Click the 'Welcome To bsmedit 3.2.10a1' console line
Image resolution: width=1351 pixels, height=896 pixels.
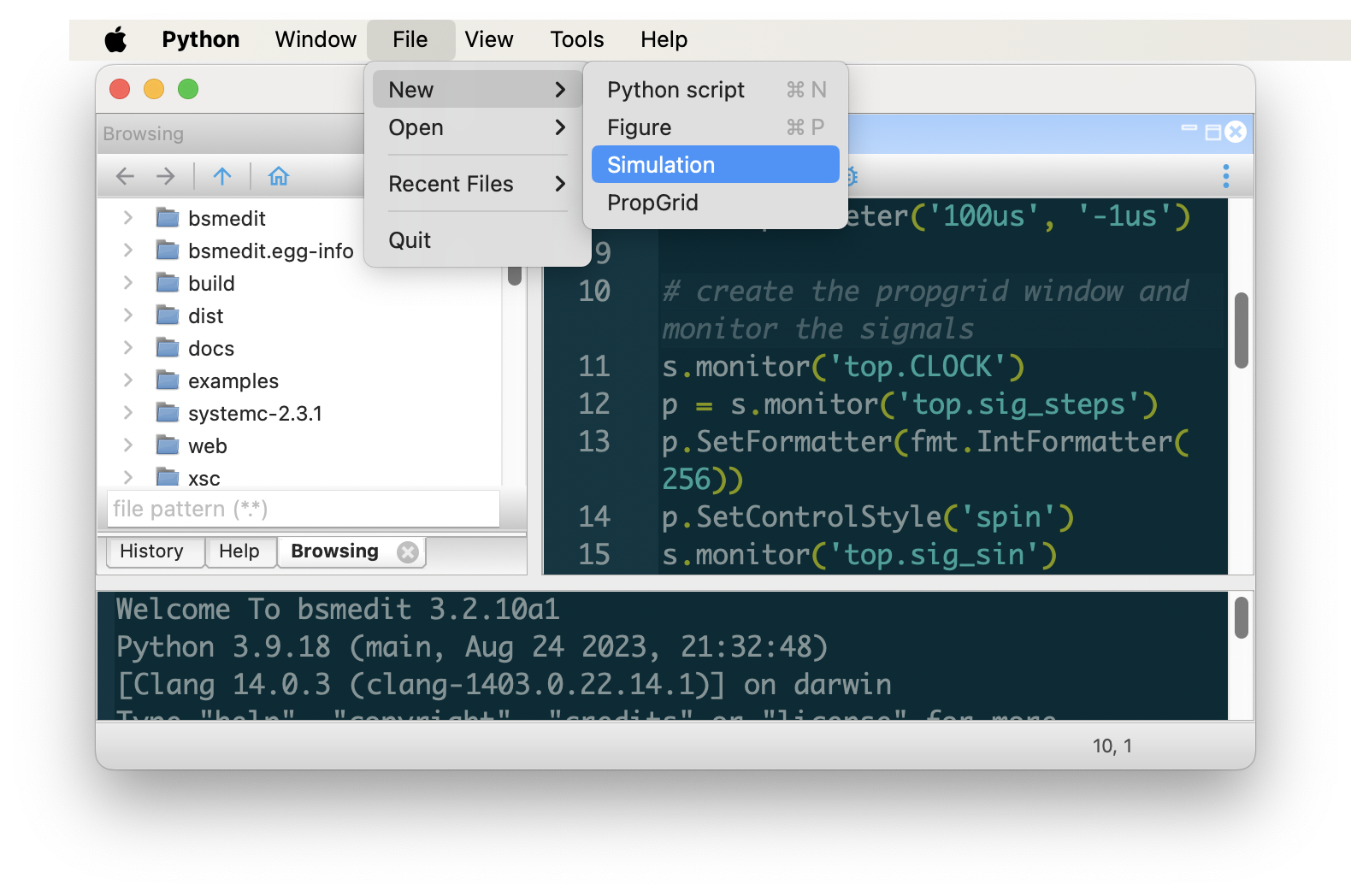[338, 609]
